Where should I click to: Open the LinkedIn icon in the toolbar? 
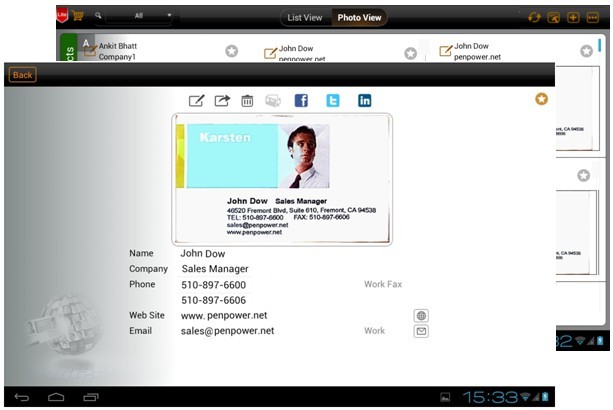click(x=364, y=100)
